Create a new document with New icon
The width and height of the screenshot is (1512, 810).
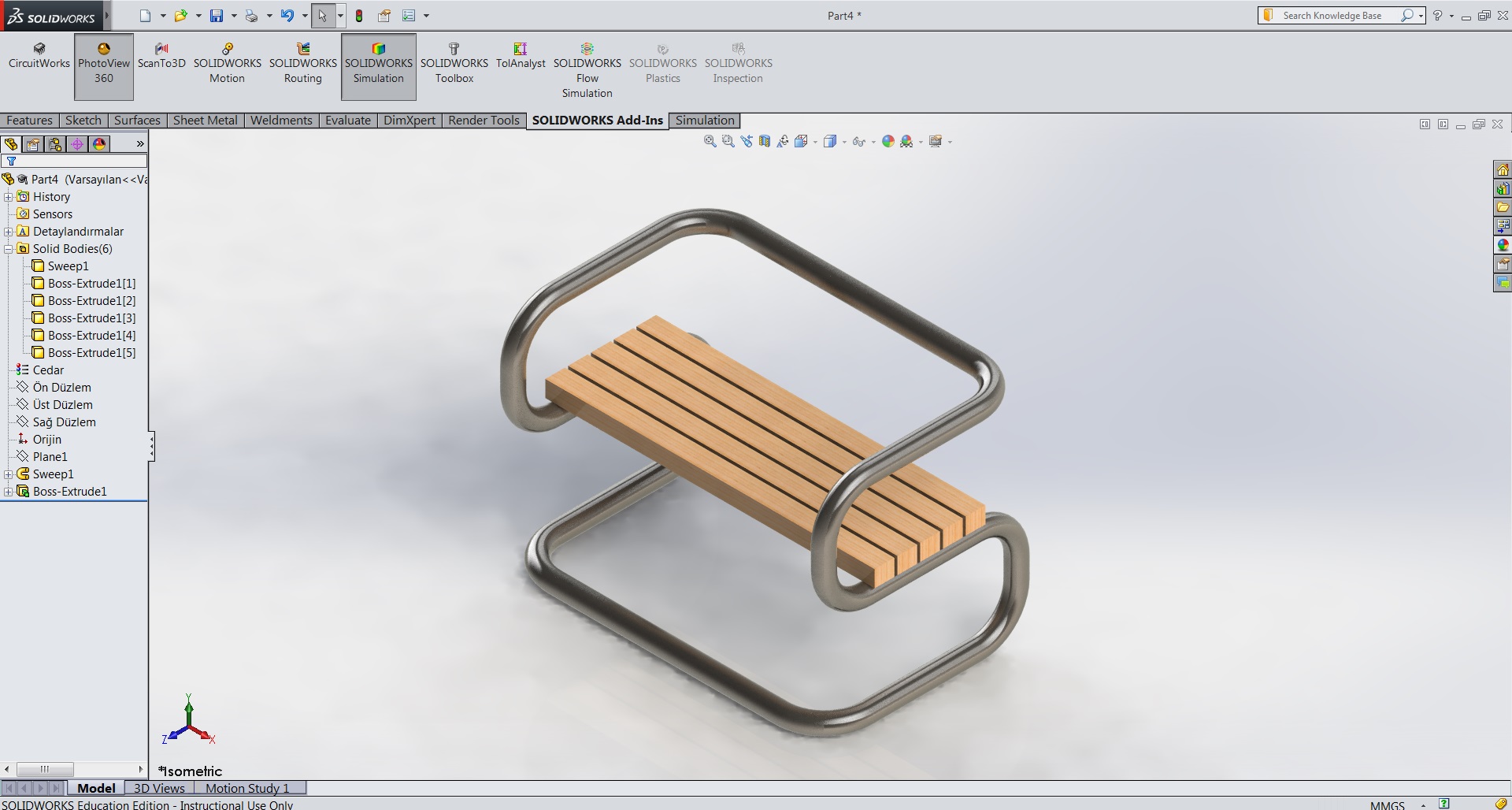click(145, 16)
